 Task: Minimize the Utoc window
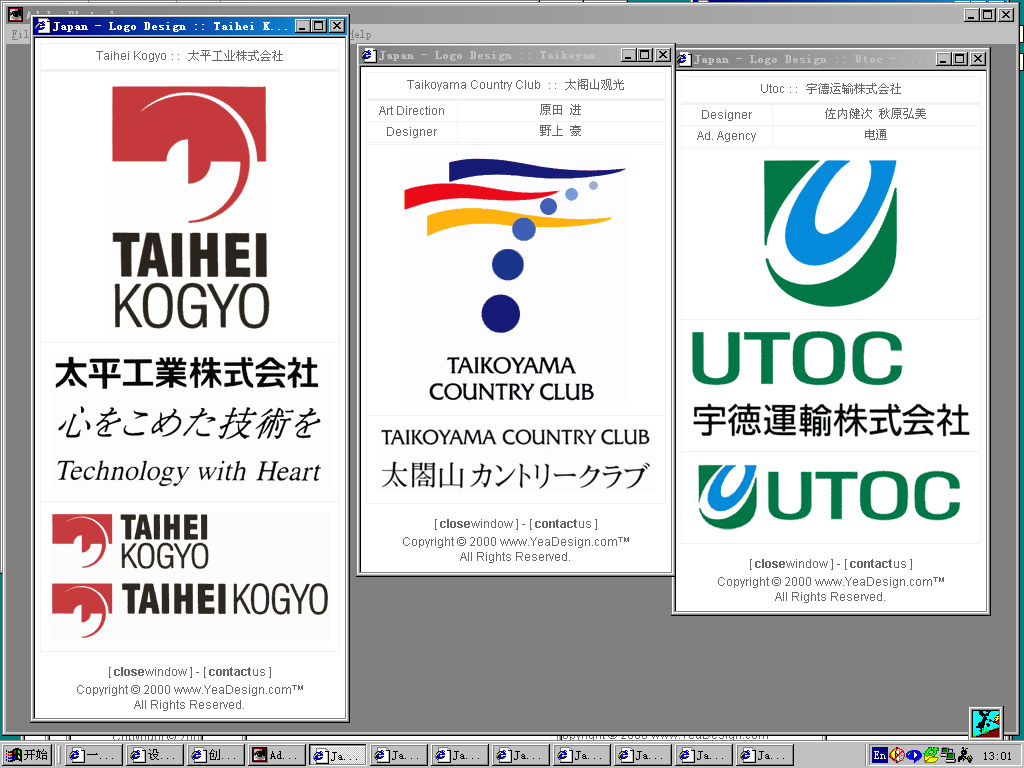[944, 59]
